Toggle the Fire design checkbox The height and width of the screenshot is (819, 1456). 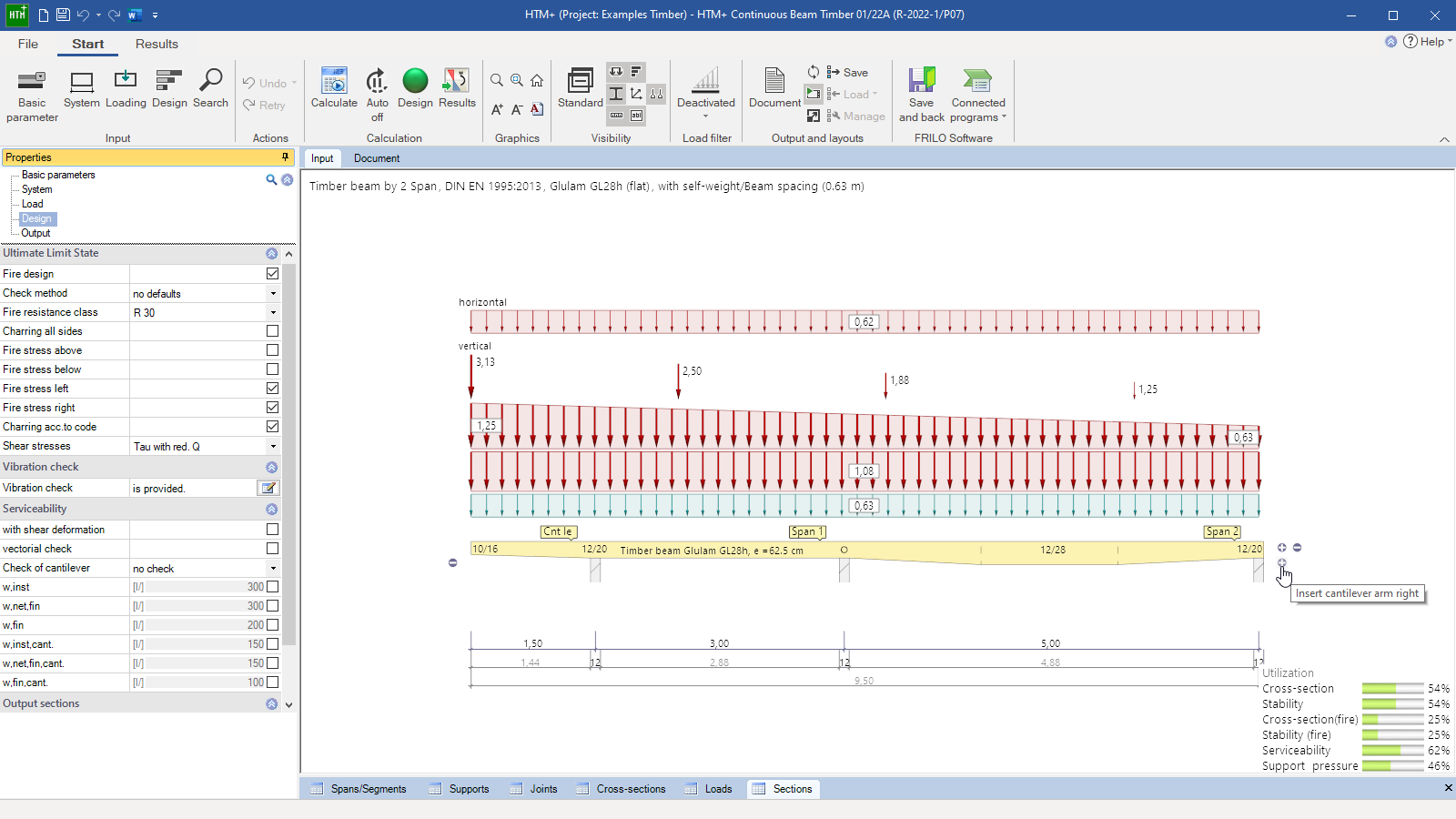pyautogui.click(x=272, y=273)
